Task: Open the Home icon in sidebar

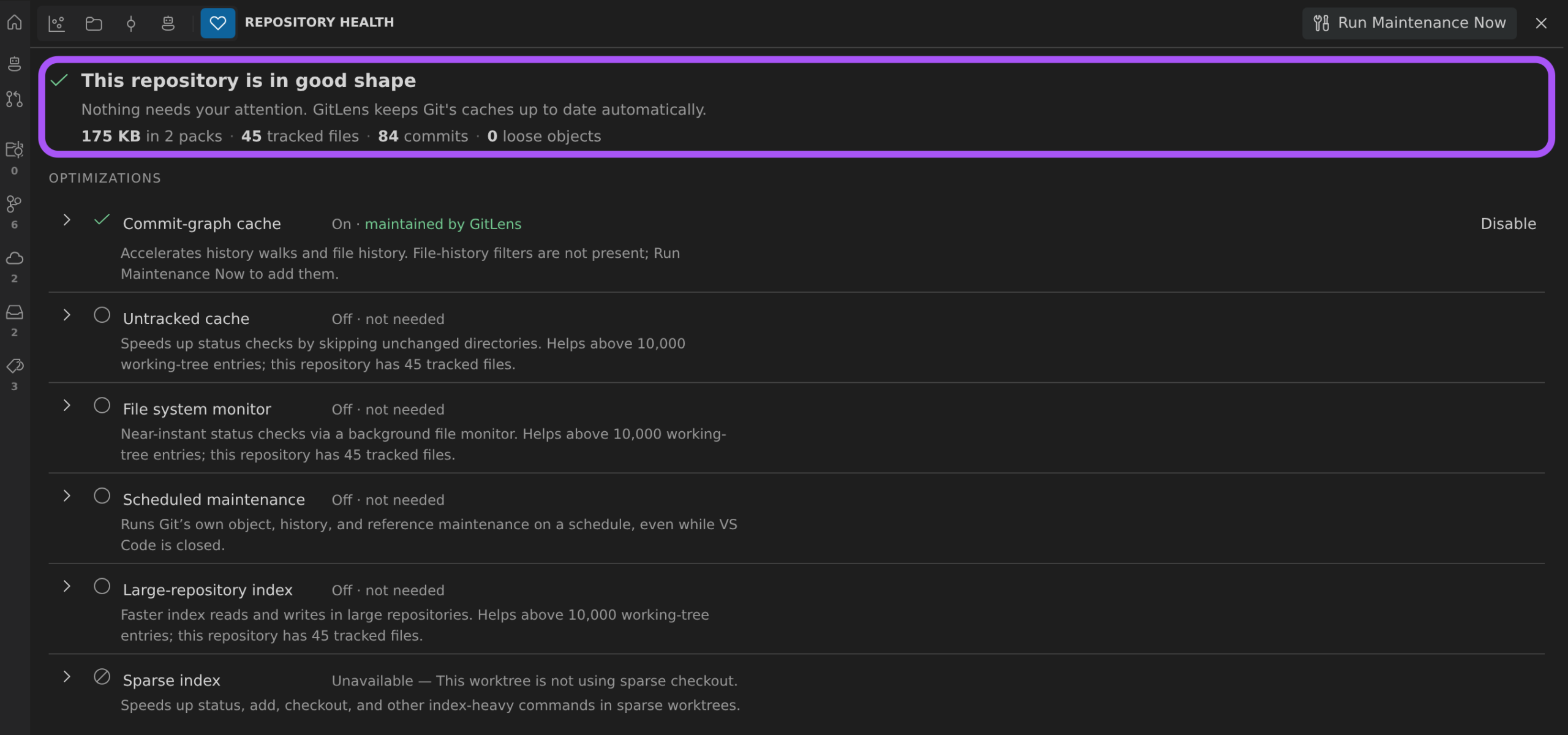Action: click(x=15, y=23)
